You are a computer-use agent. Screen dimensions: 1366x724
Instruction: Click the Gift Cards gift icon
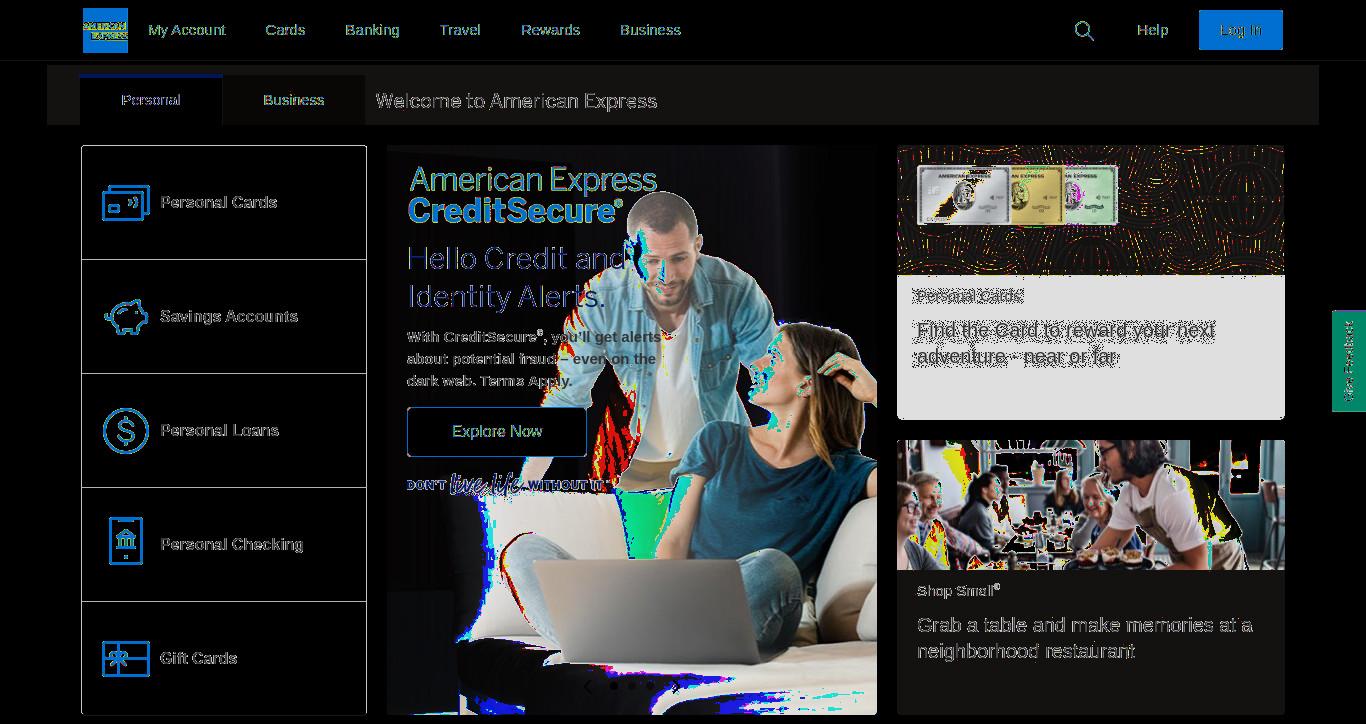coord(126,658)
